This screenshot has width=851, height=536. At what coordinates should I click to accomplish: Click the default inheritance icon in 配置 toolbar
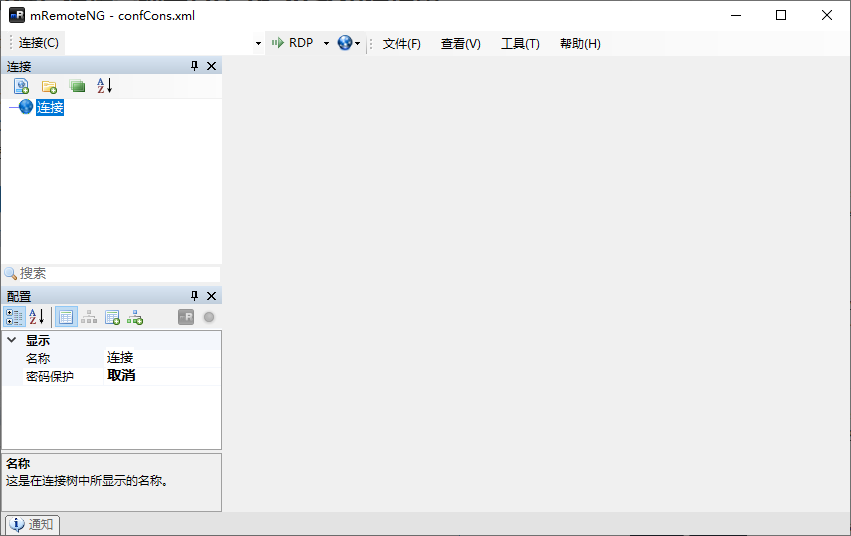[x=134, y=317]
